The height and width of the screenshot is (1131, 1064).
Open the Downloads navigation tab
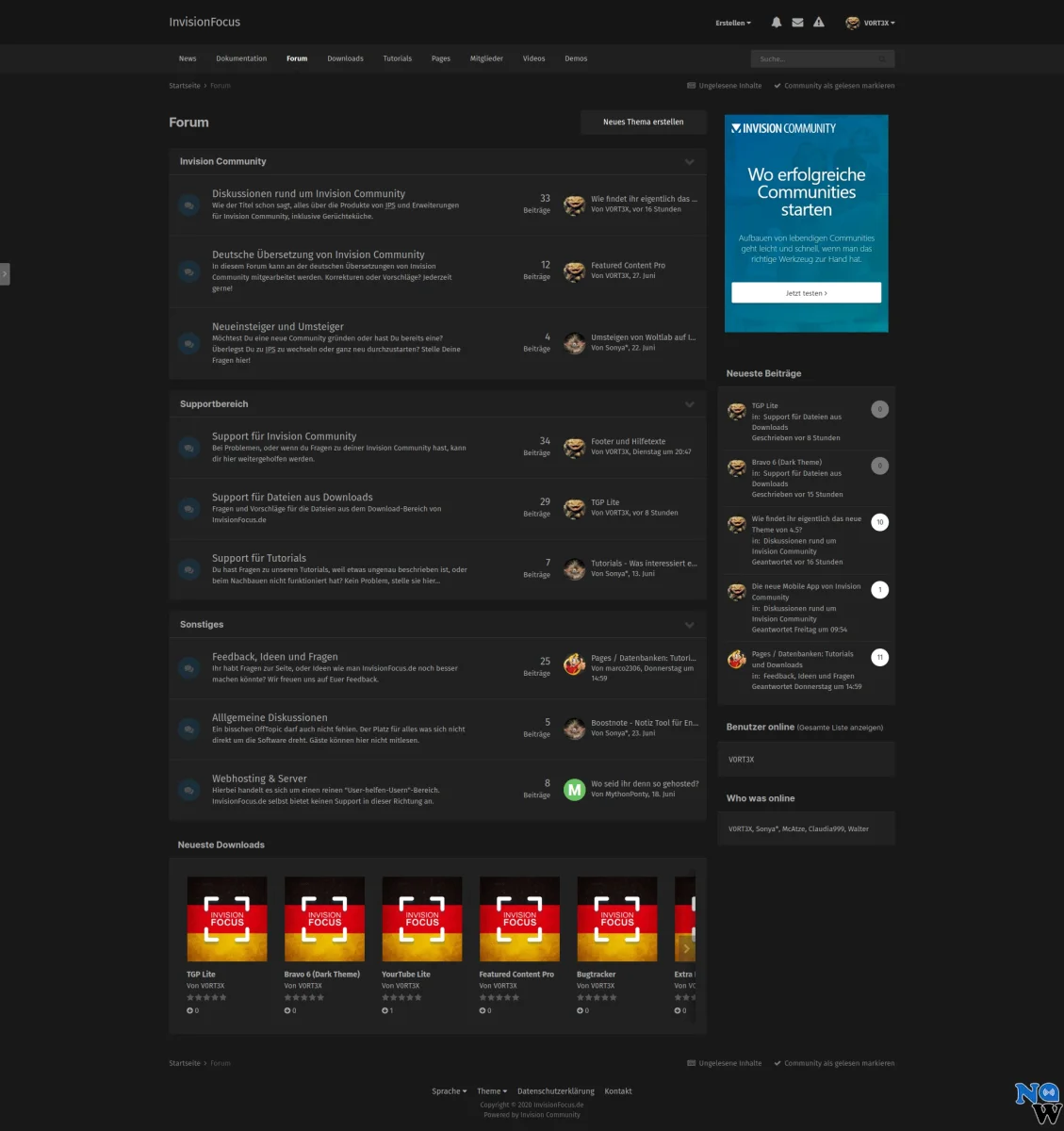(345, 58)
